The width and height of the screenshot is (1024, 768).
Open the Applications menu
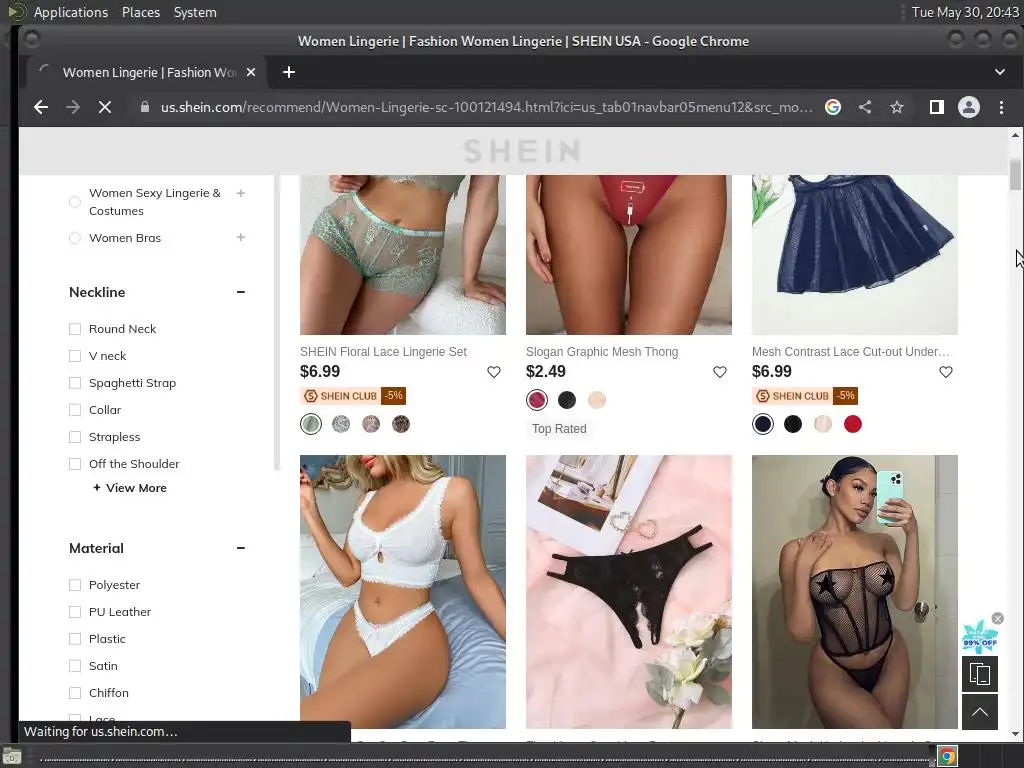pyautogui.click(x=71, y=12)
